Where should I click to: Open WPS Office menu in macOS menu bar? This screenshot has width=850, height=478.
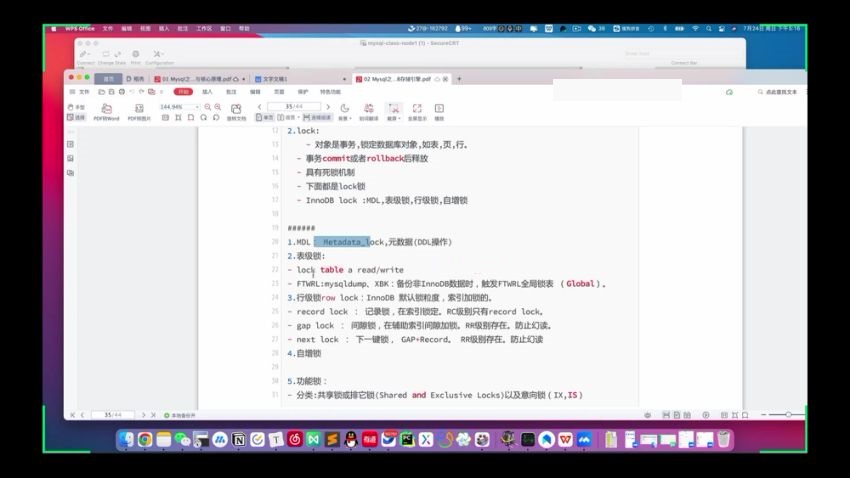pos(80,29)
